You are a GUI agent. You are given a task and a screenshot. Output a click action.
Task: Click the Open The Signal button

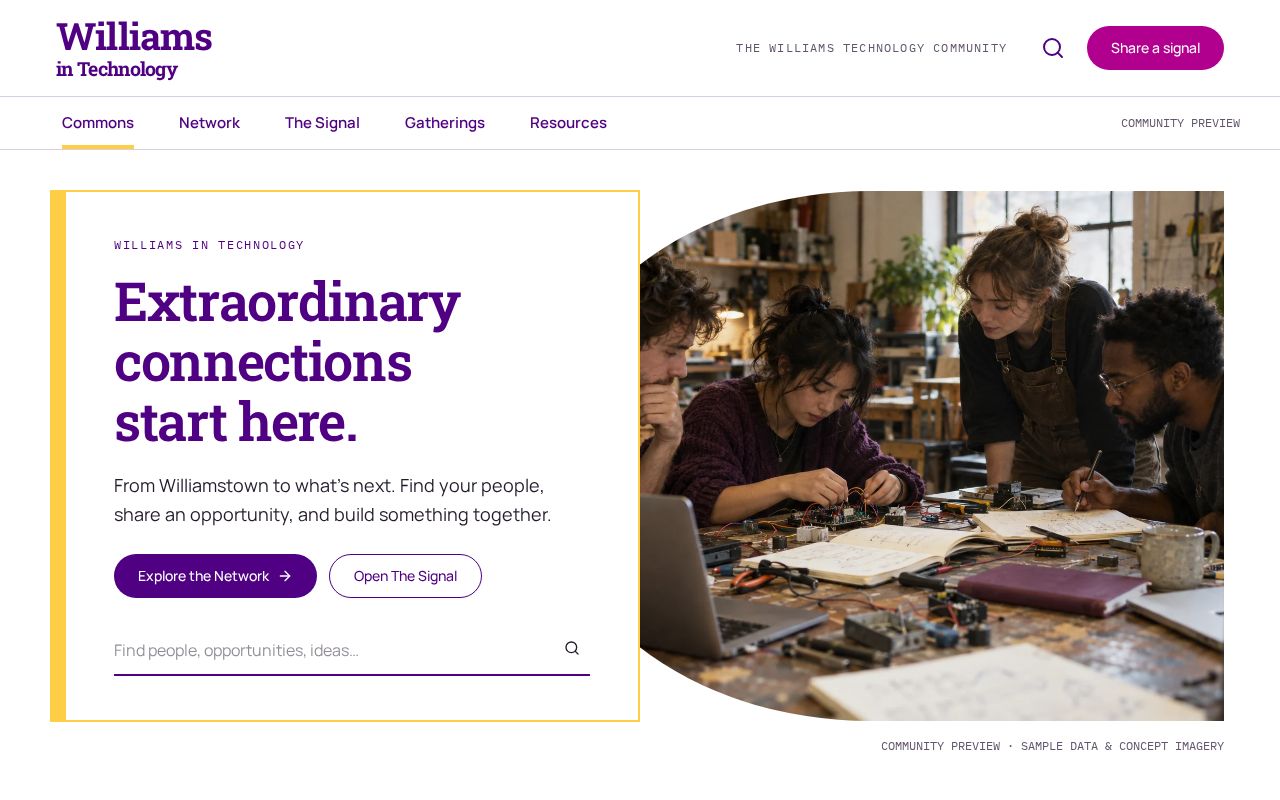[405, 576]
